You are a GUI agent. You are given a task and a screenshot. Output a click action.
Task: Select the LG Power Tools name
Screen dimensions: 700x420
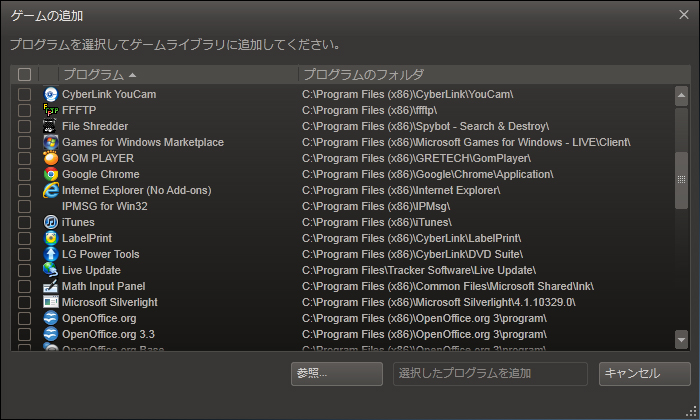pos(101,254)
